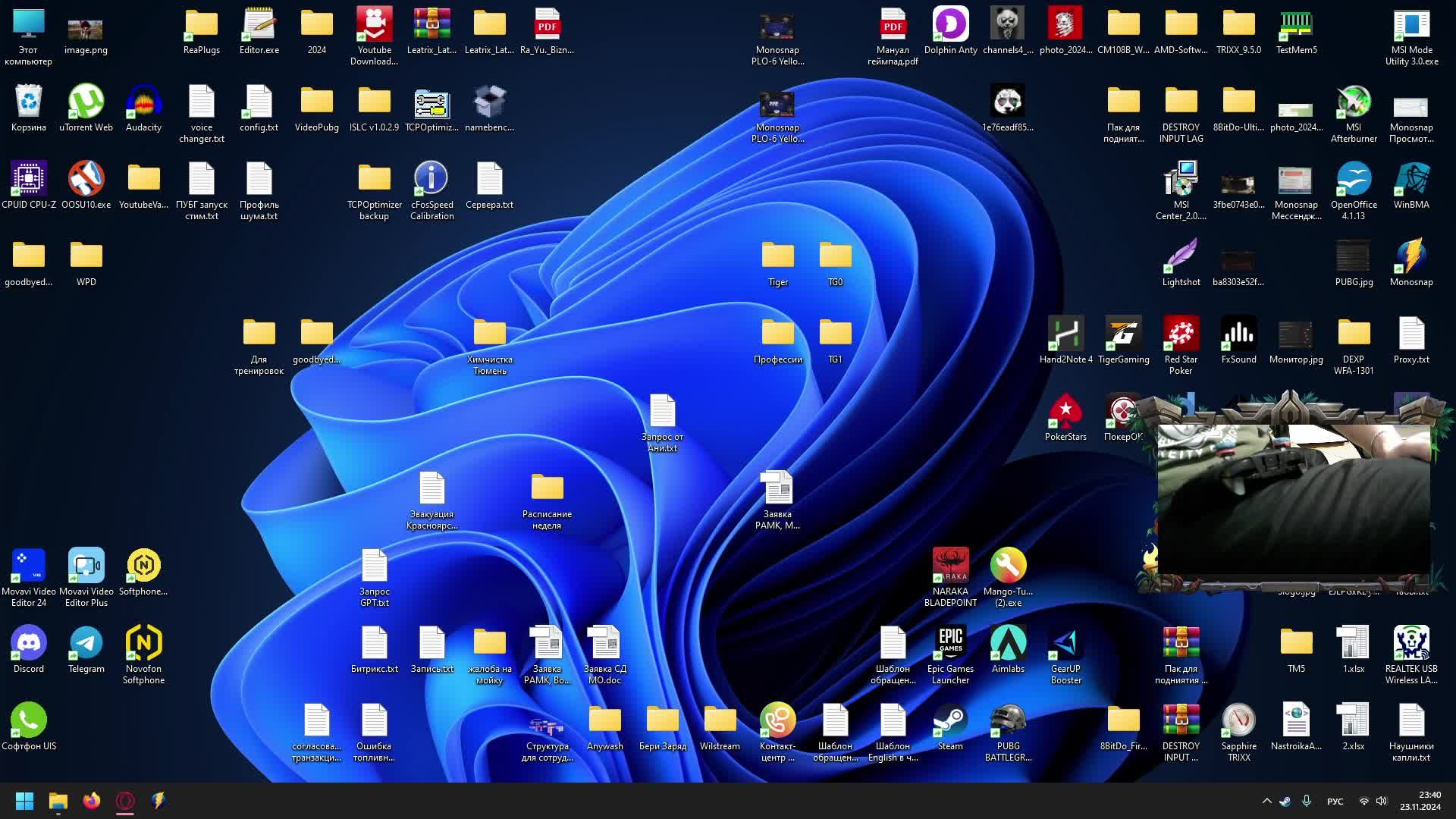
Task: Click the Aimlabs desktop icon
Action: tap(1008, 643)
